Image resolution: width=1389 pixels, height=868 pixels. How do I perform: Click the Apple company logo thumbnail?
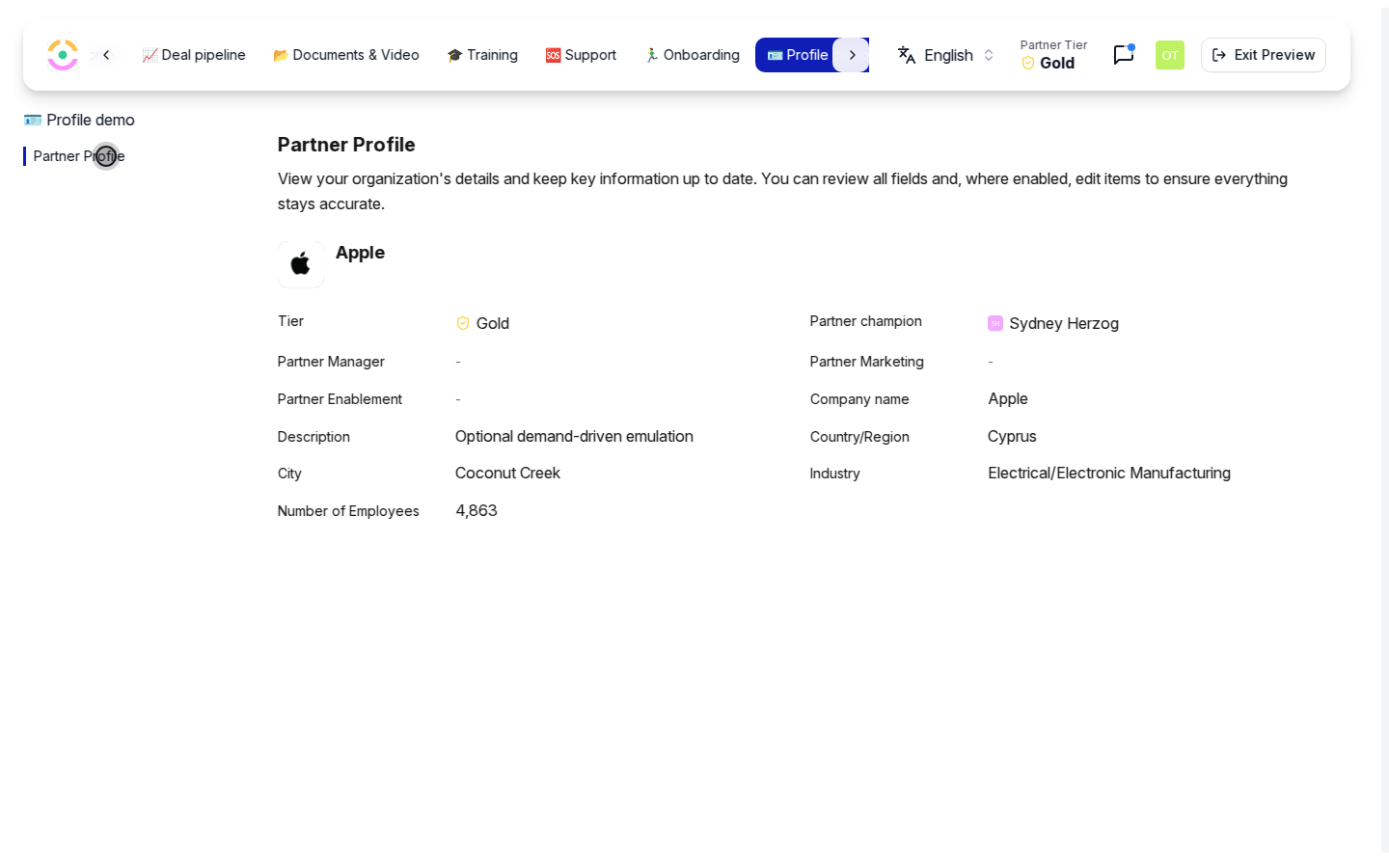[x=301, y=264]
